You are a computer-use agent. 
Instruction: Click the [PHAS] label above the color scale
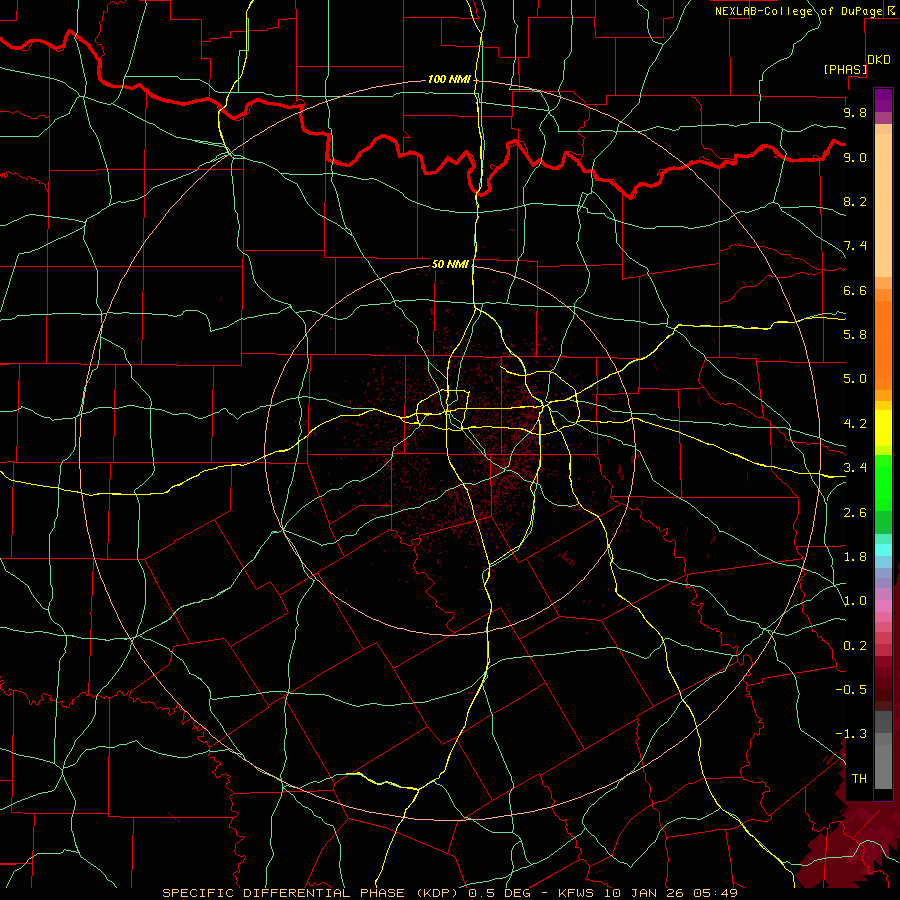tap(845, 69)
